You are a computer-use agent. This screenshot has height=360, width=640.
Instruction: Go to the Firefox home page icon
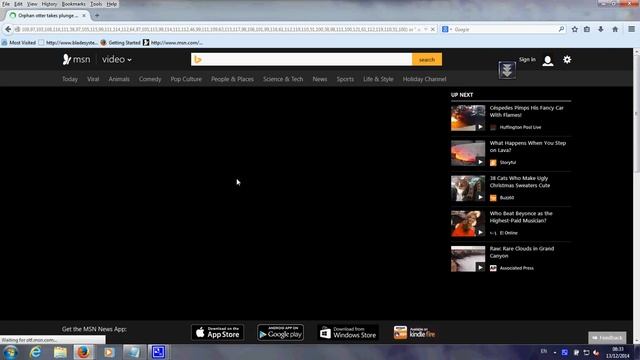tap(615, 29)
